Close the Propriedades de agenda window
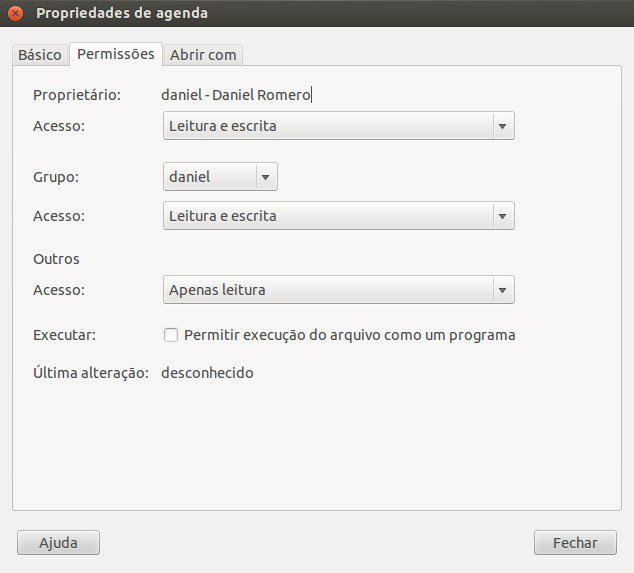 [15, 14]
